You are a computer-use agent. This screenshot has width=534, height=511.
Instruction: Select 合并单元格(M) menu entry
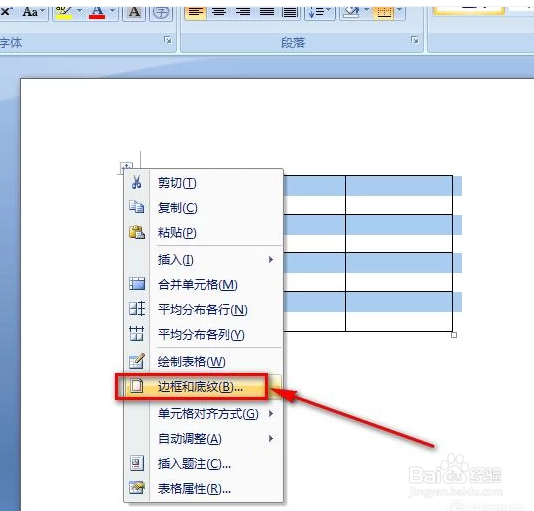click(x=203, y=284)
